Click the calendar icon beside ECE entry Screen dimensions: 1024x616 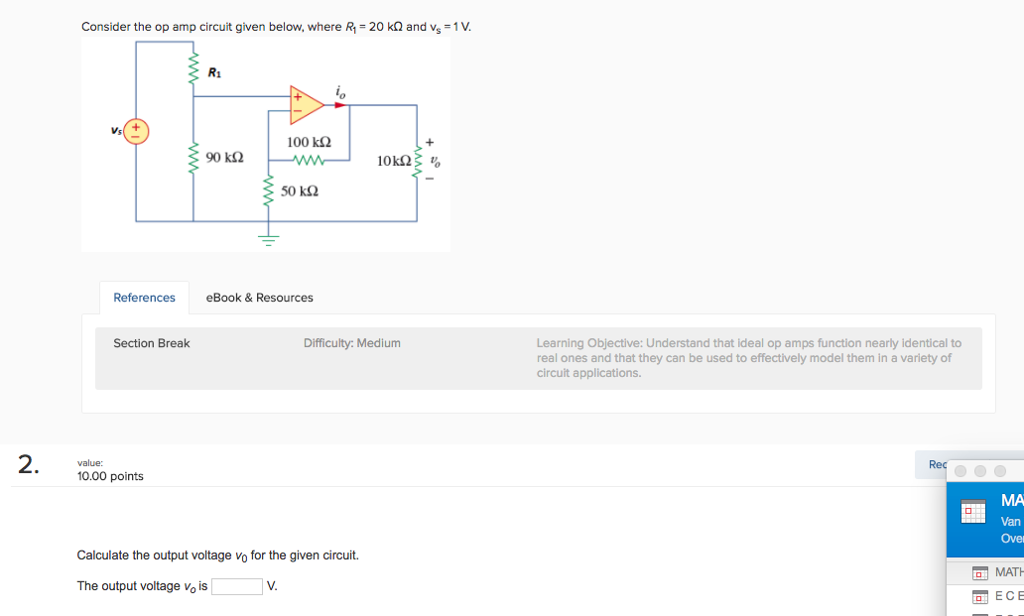(x=979, y=596)
